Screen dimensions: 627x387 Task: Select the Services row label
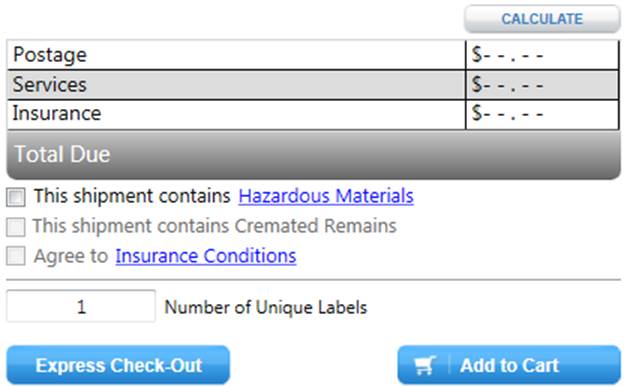tap(50, 84)
